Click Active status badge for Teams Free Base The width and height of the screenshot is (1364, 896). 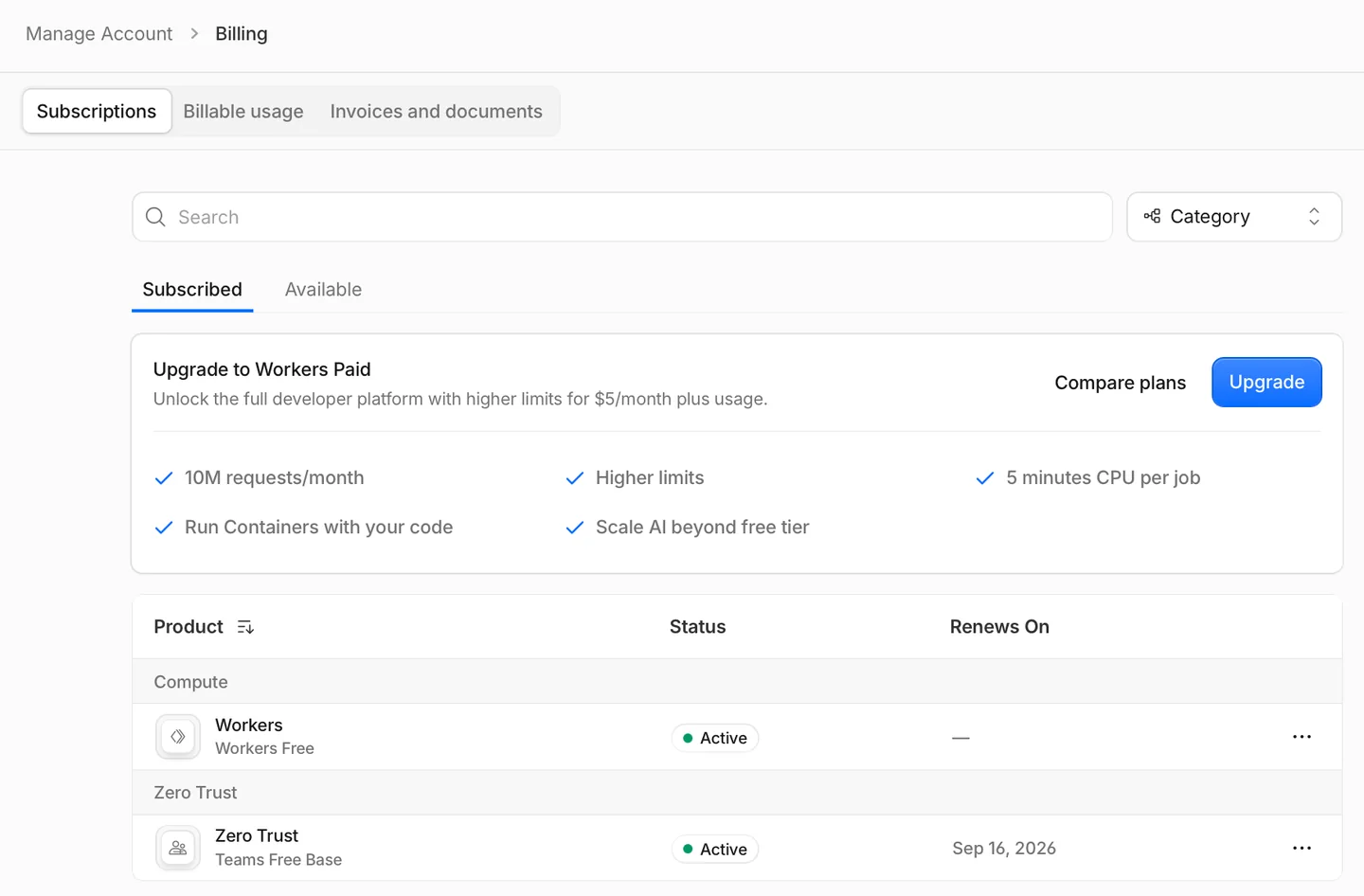tap(715, 850)
